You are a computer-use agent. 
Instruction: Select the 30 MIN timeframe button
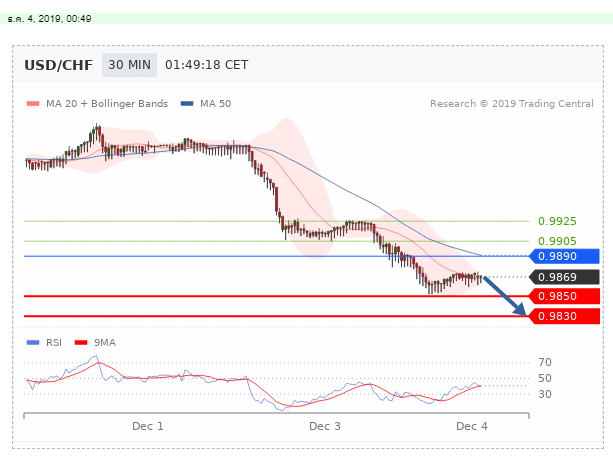129,65
